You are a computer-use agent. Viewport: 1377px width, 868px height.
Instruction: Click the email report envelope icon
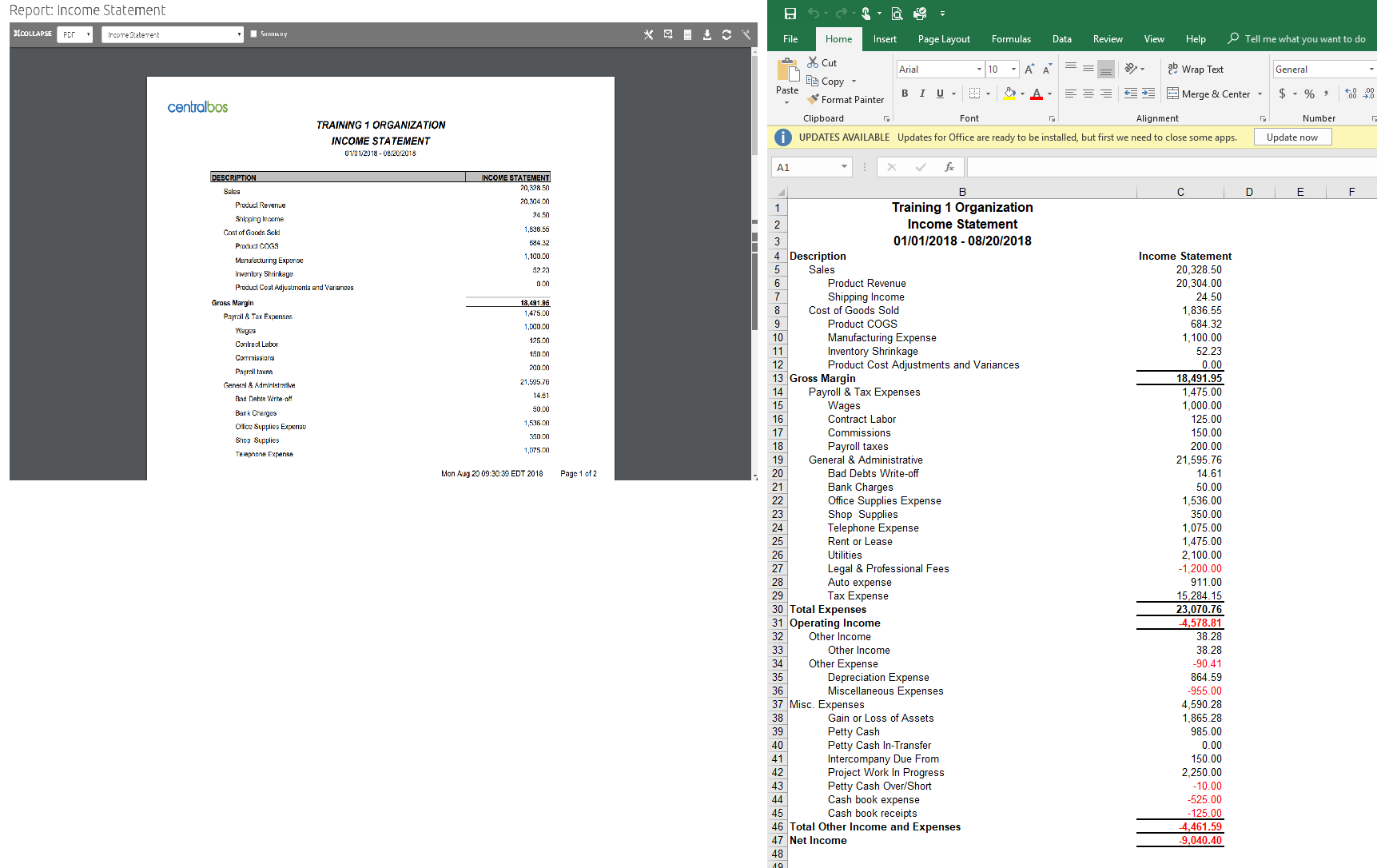coord(668,34)
